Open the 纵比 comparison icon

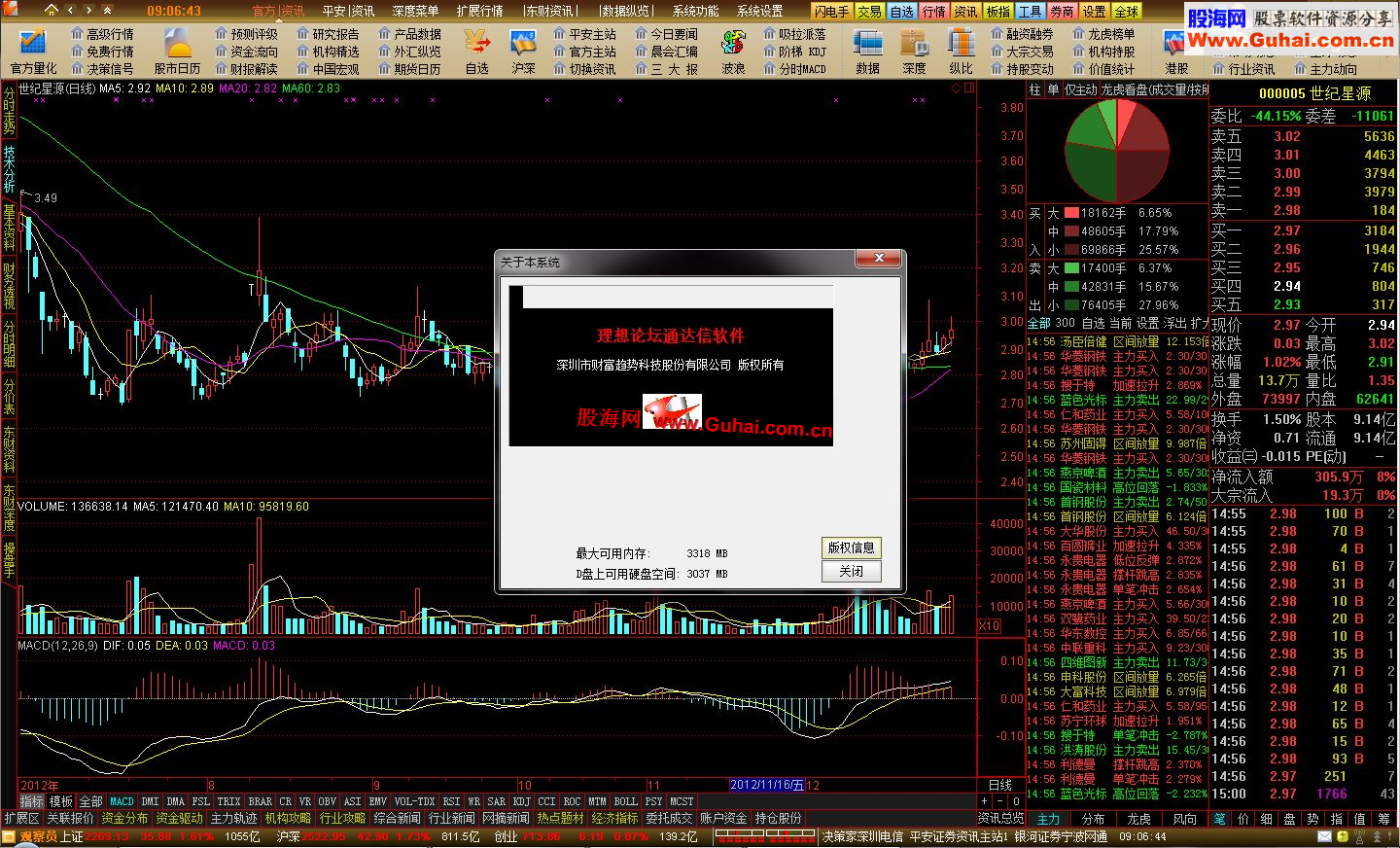point(961,43)
